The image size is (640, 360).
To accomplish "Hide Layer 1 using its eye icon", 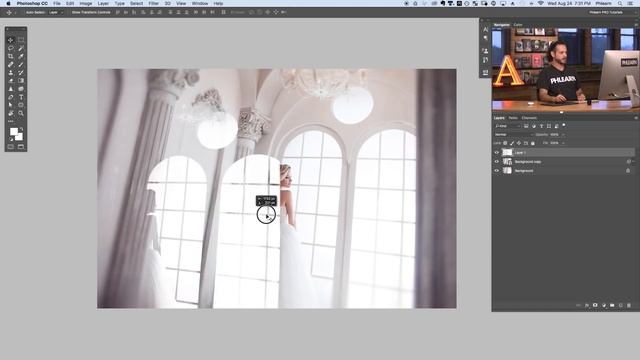I will point(497,152).
